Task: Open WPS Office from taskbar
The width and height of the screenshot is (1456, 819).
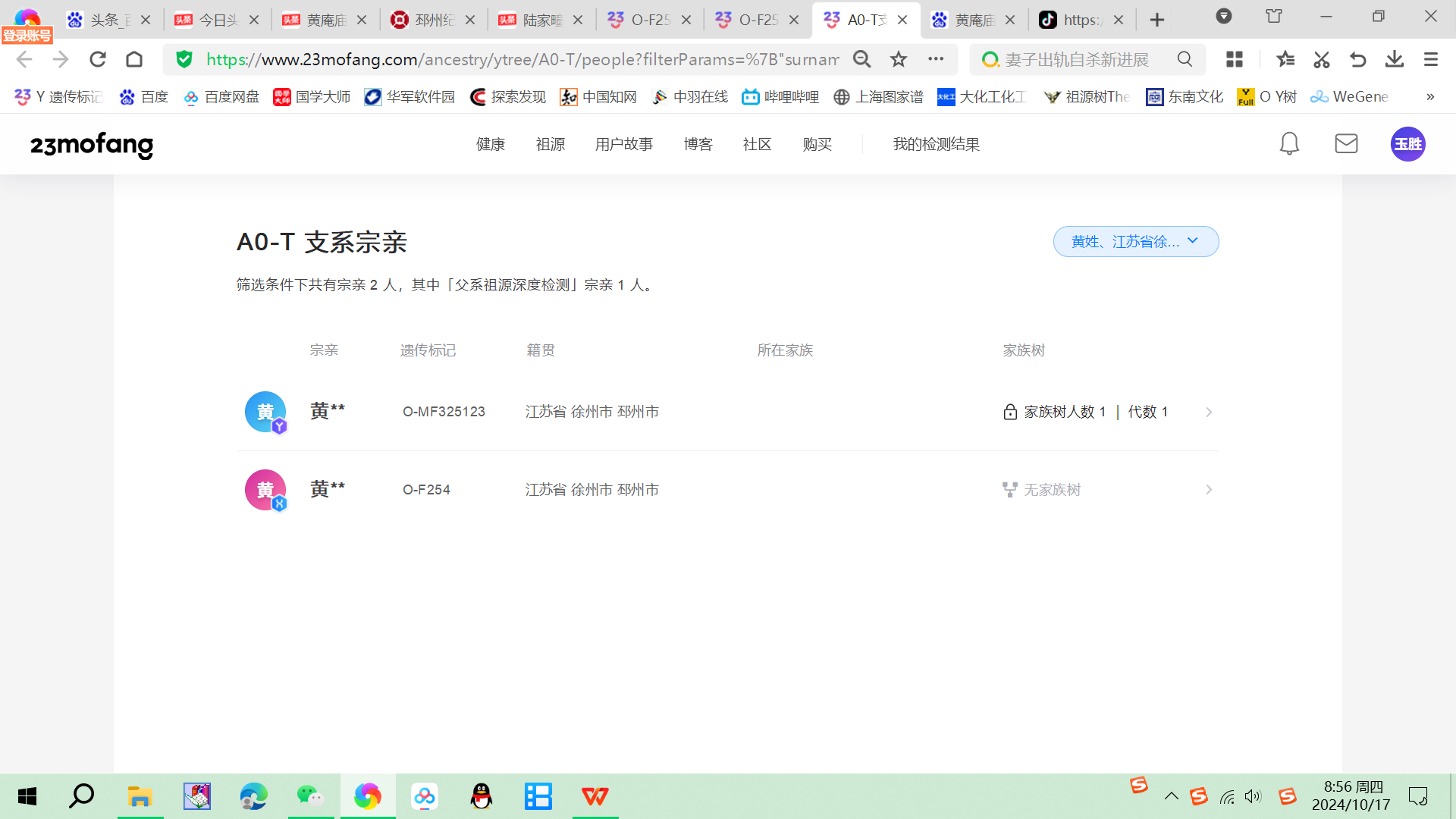Action: [x=595, y=796]
